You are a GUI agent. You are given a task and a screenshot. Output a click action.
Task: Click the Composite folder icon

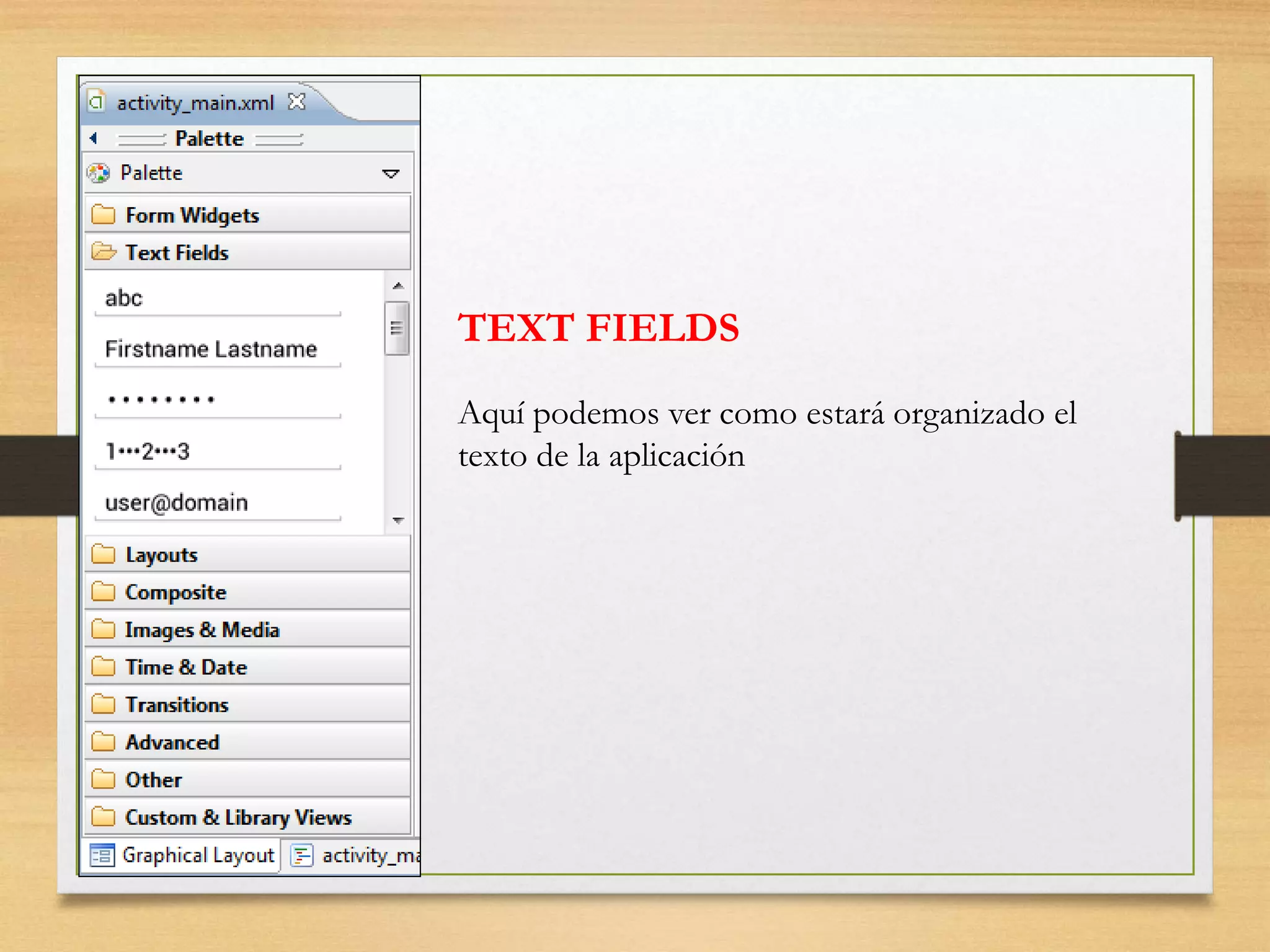point(103,591)
